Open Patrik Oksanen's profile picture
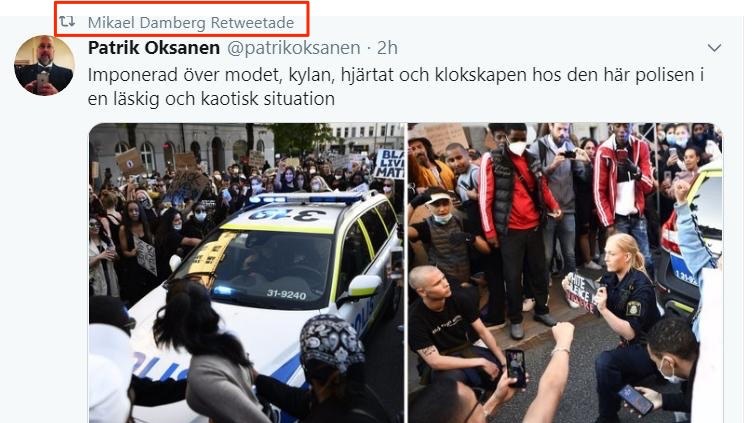The image size is (752, 423). (x=44, y=65)
